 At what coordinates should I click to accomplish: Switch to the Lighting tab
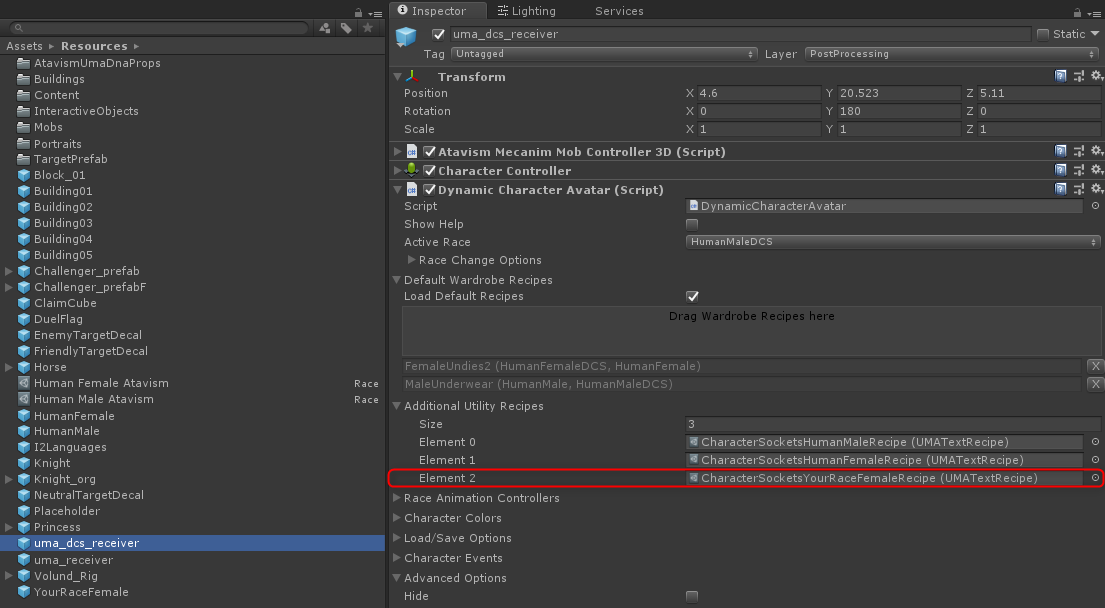[x=532, y=11]
